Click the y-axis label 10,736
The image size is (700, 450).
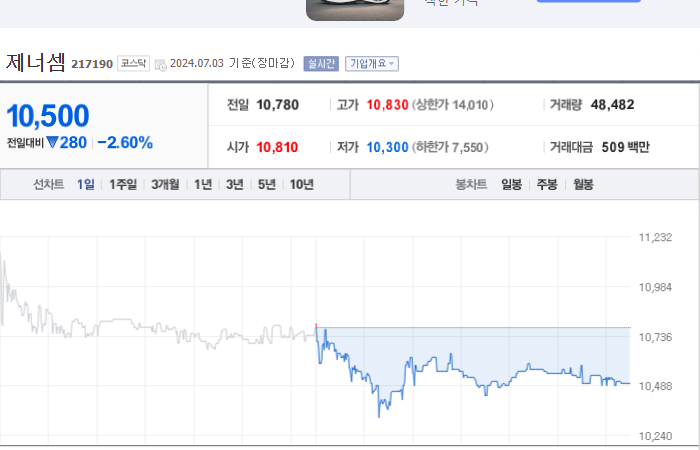(x=655, y=338)
